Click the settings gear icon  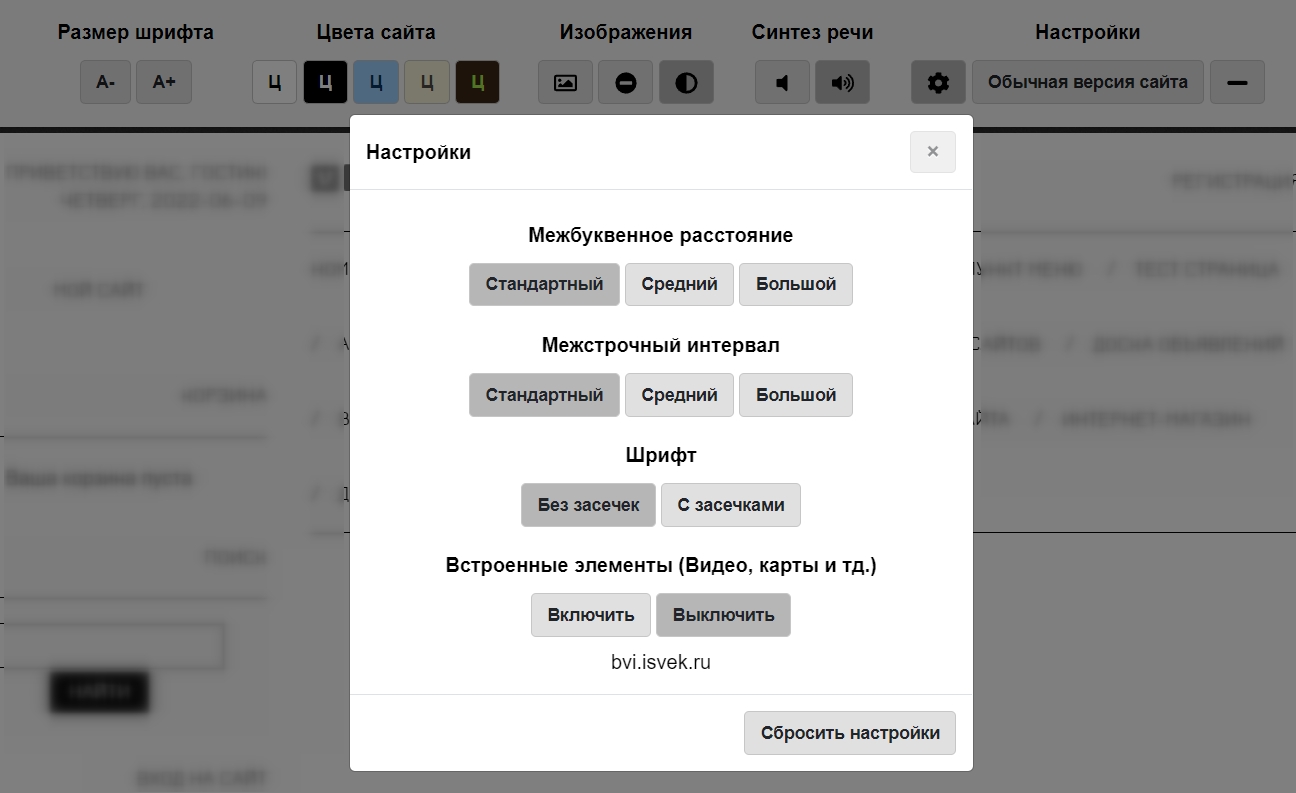coord(938,82)
